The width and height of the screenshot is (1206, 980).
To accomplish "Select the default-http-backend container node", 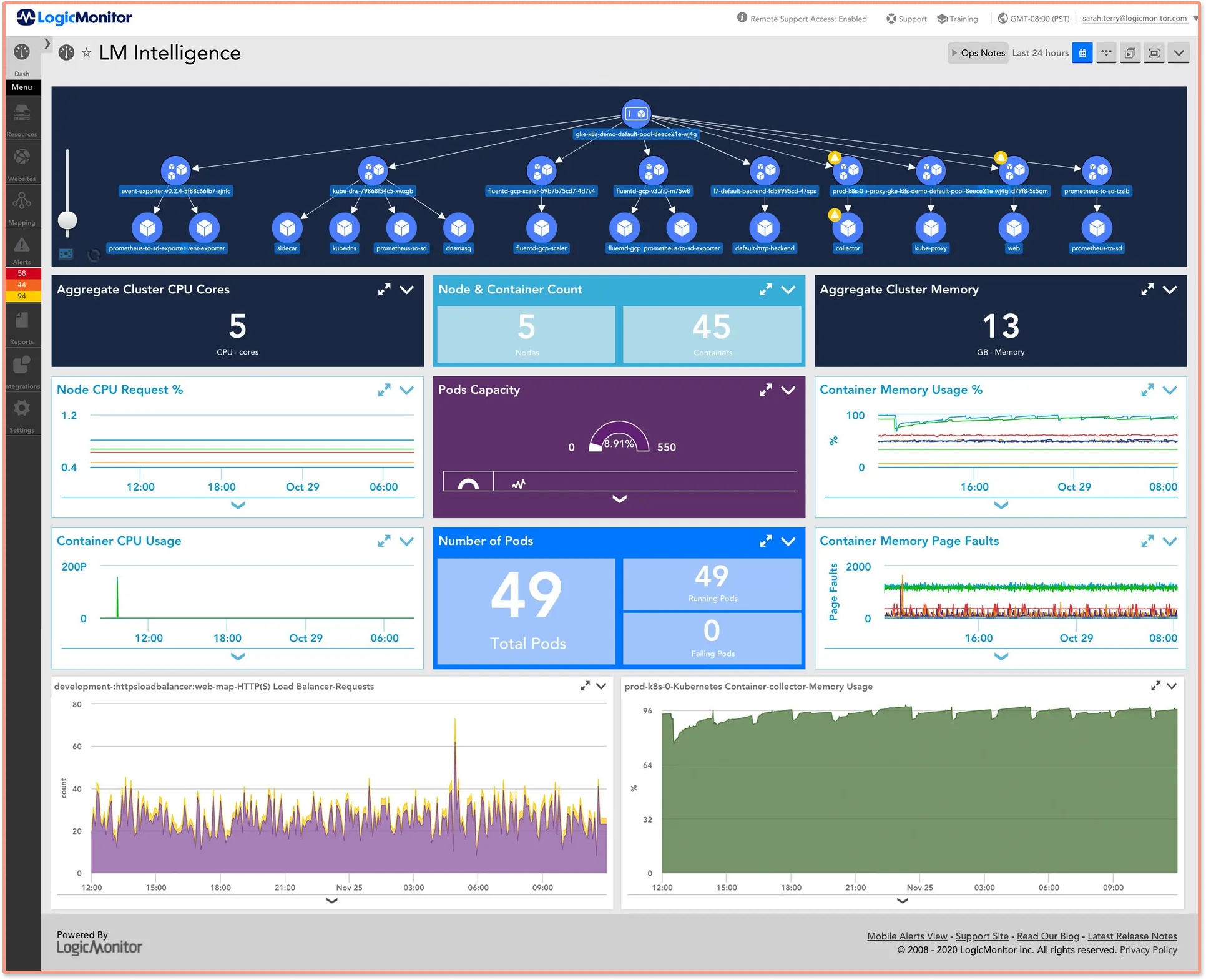I will 765,228.
